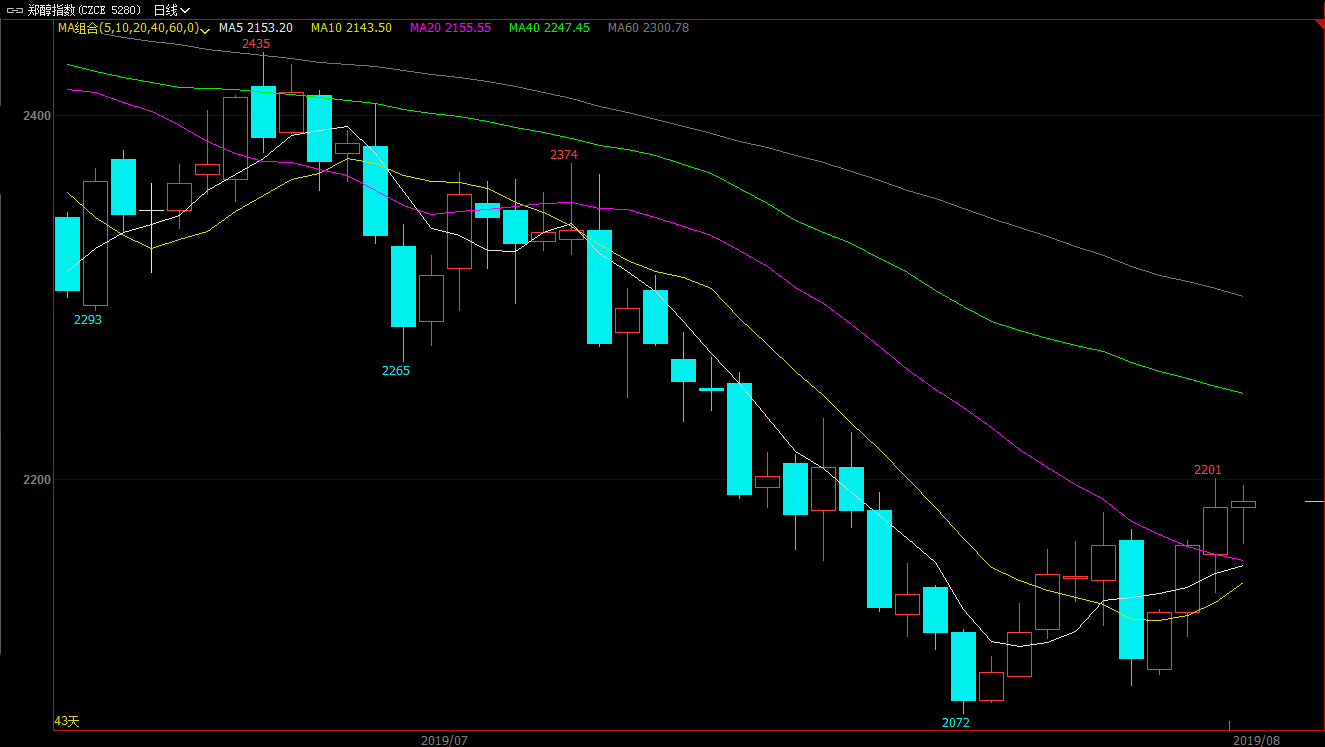1325x747 pixels.
Task: Click the 2374 price annotation
Action: (564, 155)
